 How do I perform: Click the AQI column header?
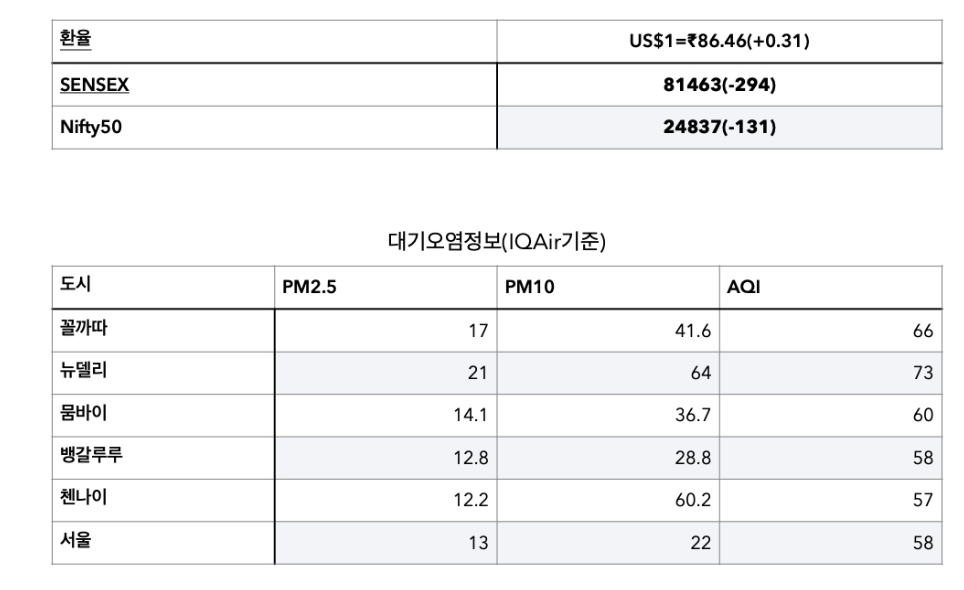tap(744, 287)
